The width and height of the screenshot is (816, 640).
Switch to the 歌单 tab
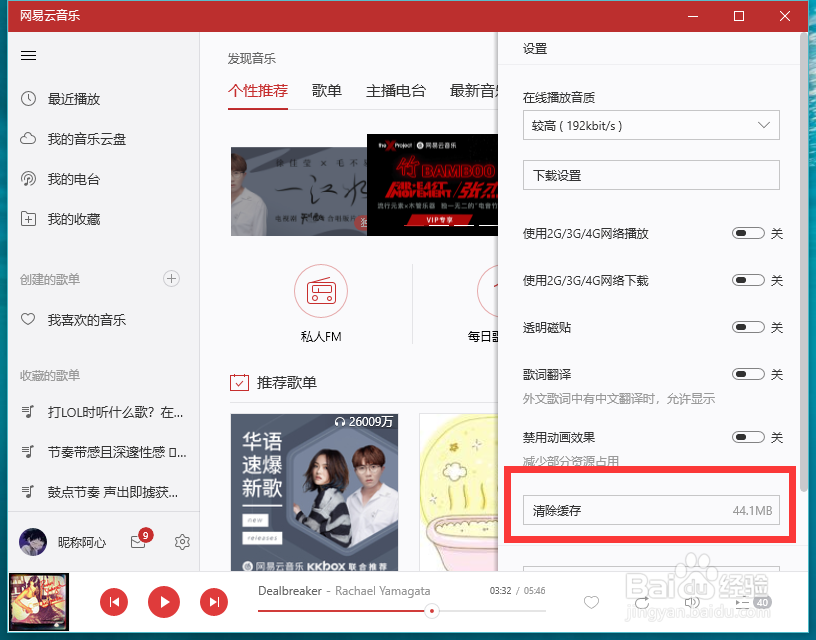(327, 91)
